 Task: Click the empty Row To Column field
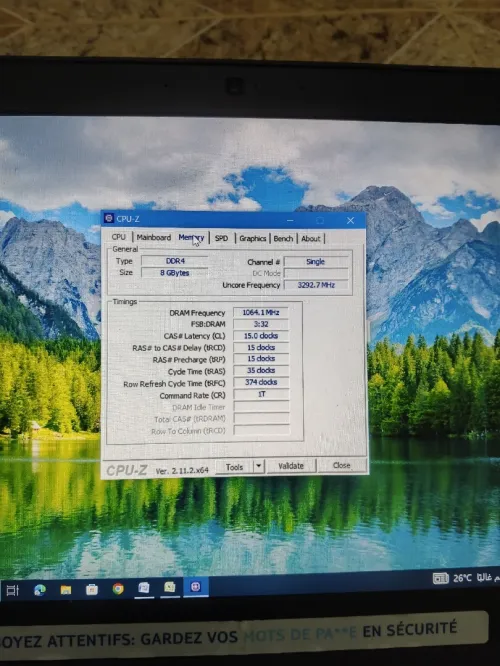(x=262, y=430)
